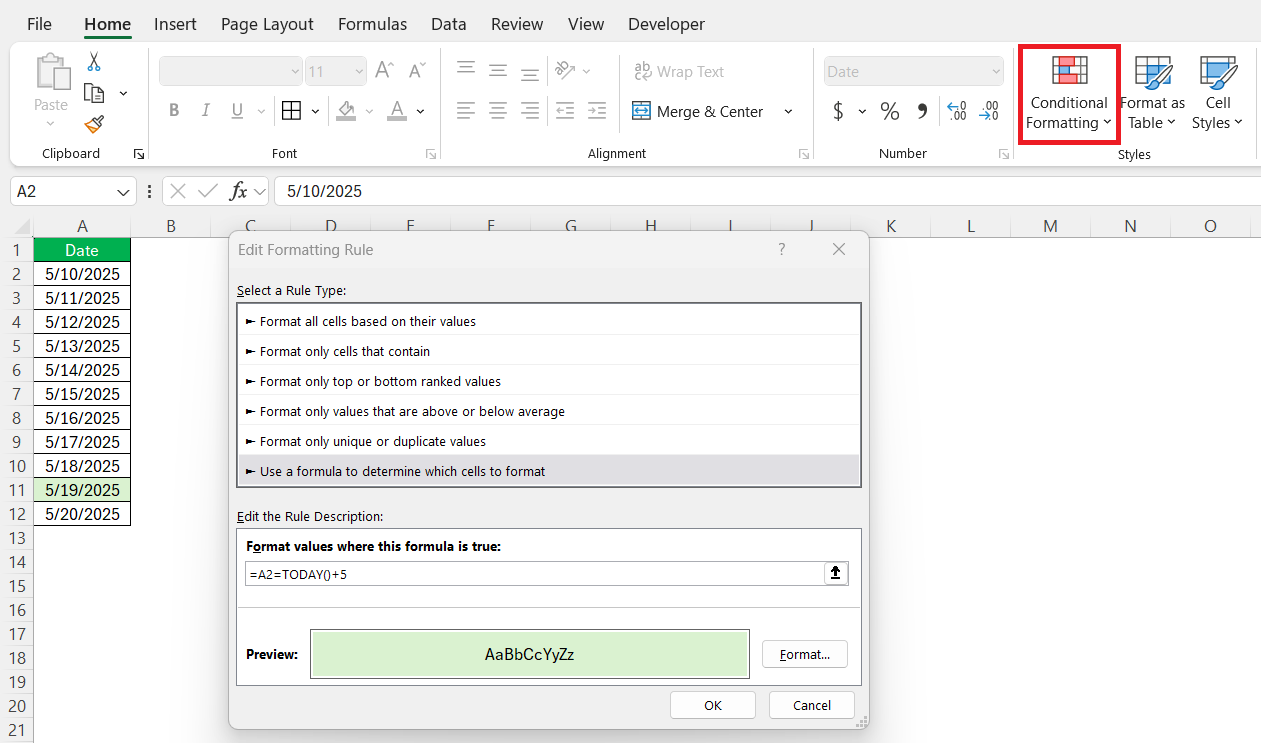Viewport: 1261px width, 743px height.
Task: Select the Format Painter brush
Action: click(94, 123)
